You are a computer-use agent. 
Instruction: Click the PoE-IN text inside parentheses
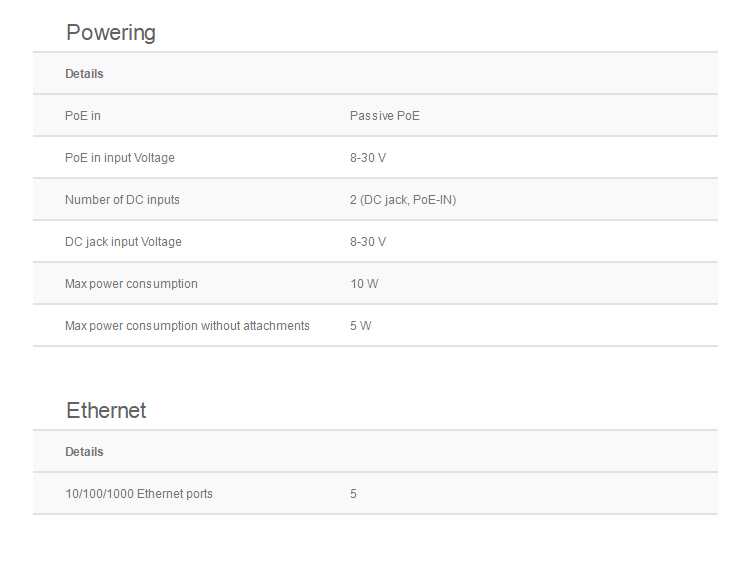pyautogui.click(x=433, y=200)
